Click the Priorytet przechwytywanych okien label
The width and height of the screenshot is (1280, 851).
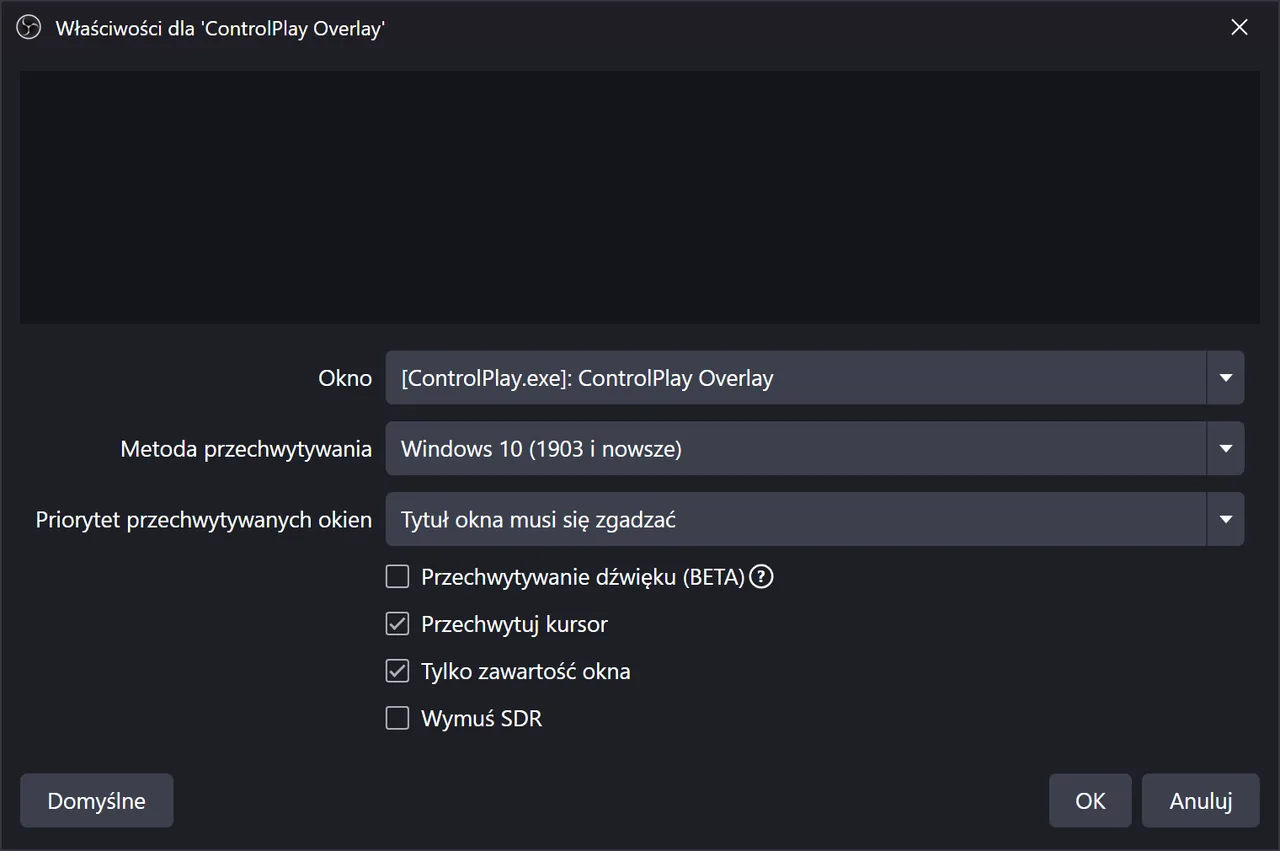pos(204,520)
